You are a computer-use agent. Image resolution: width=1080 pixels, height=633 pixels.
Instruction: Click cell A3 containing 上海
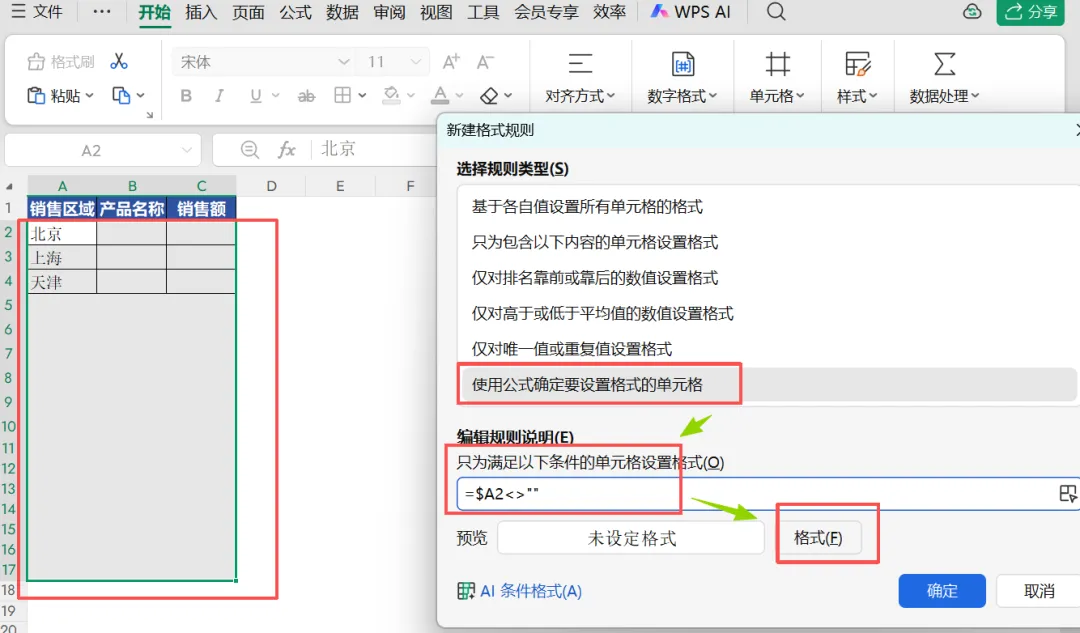coord(62,258)
